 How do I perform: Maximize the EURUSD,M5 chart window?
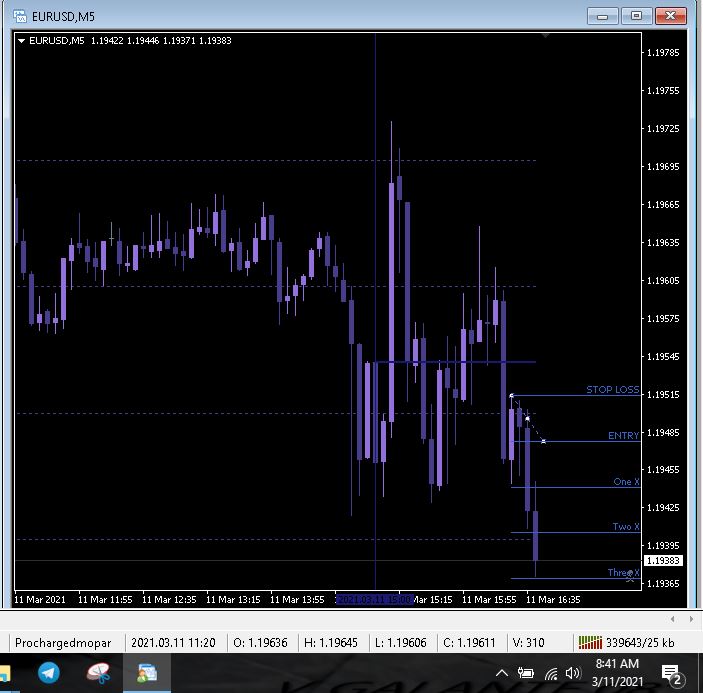[x=636, y=17]
